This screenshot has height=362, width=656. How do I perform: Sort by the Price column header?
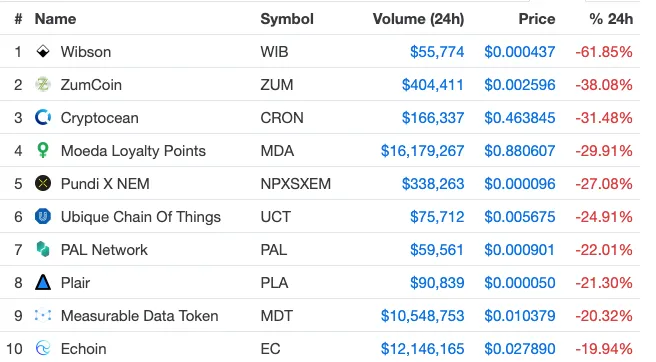537,19
